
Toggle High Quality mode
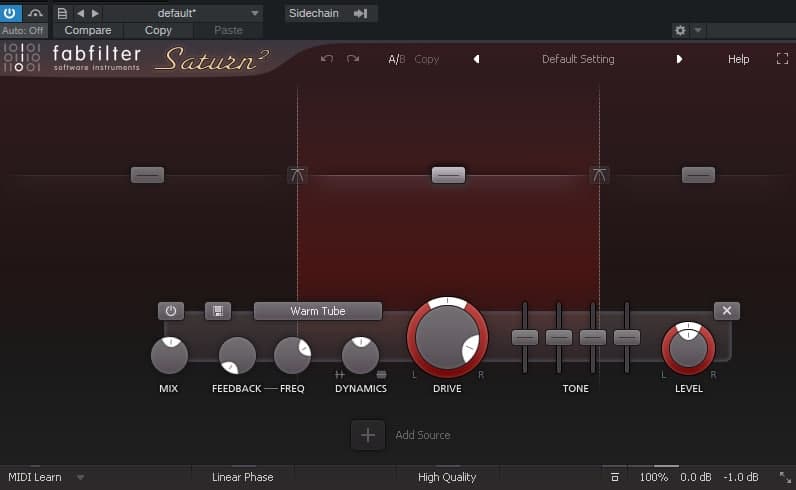click(447, 477)
